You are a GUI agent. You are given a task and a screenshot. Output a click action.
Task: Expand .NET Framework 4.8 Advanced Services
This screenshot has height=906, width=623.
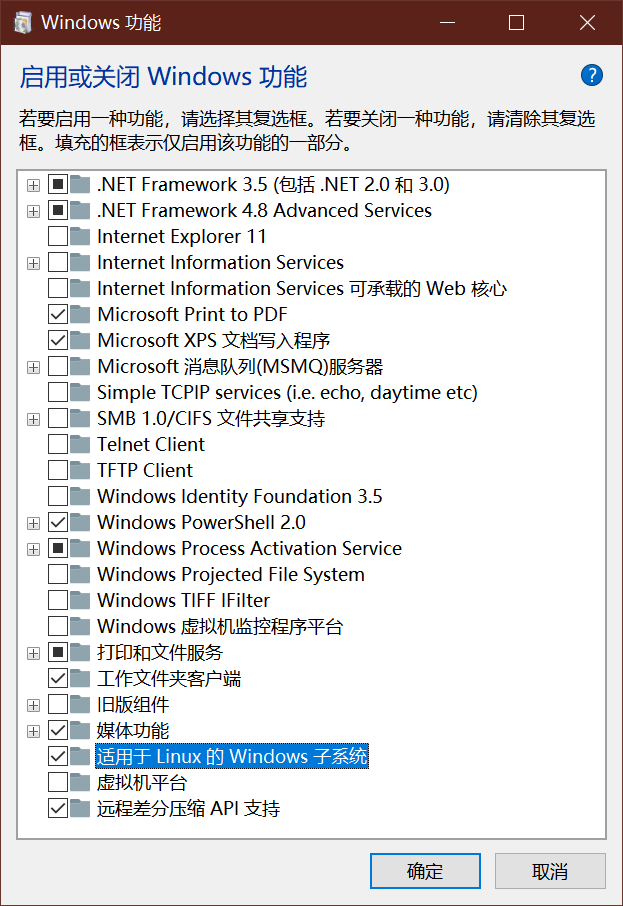[x=34, y=211]
